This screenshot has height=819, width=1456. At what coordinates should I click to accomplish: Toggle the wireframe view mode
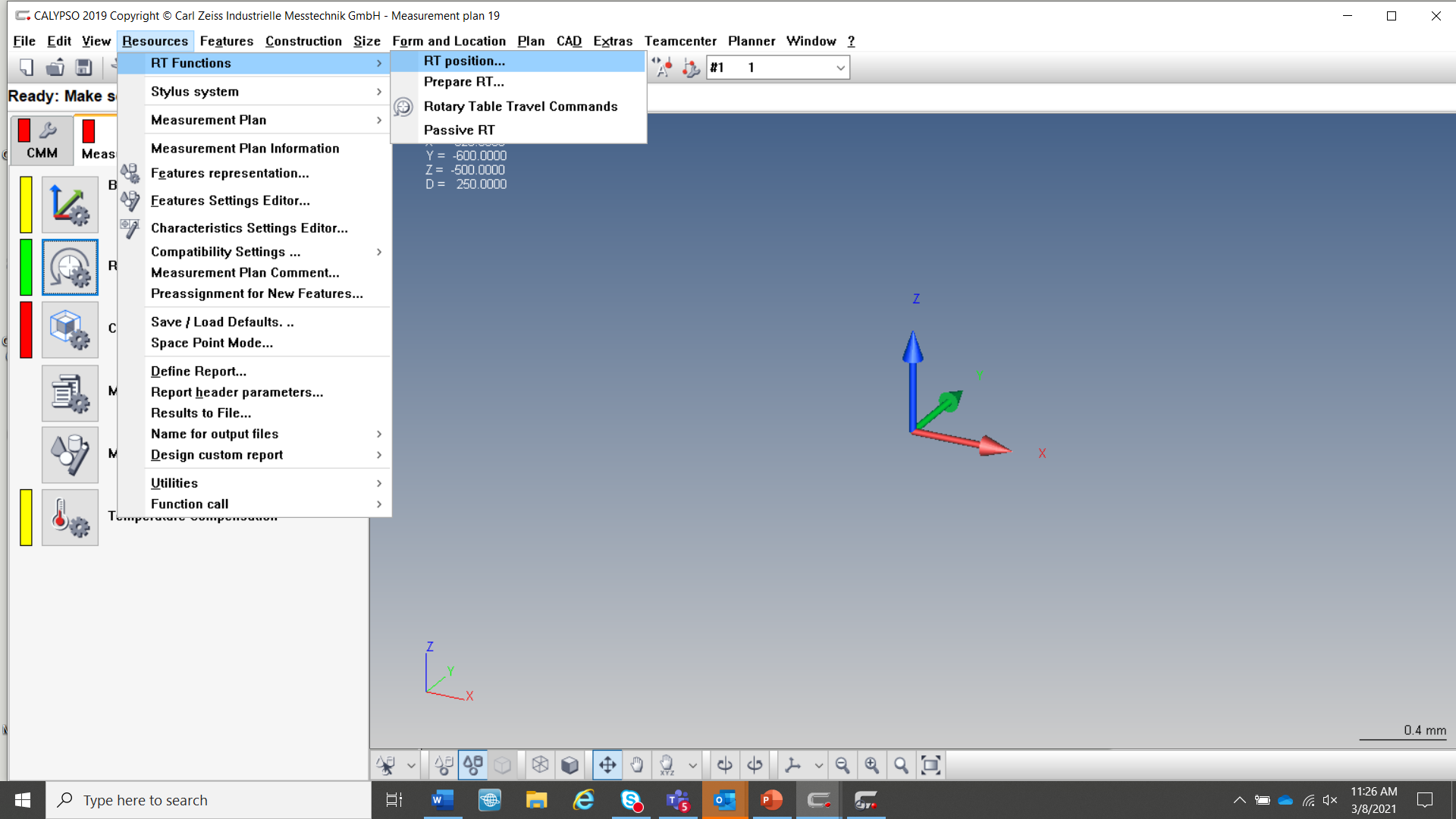(x=539, y=764)
